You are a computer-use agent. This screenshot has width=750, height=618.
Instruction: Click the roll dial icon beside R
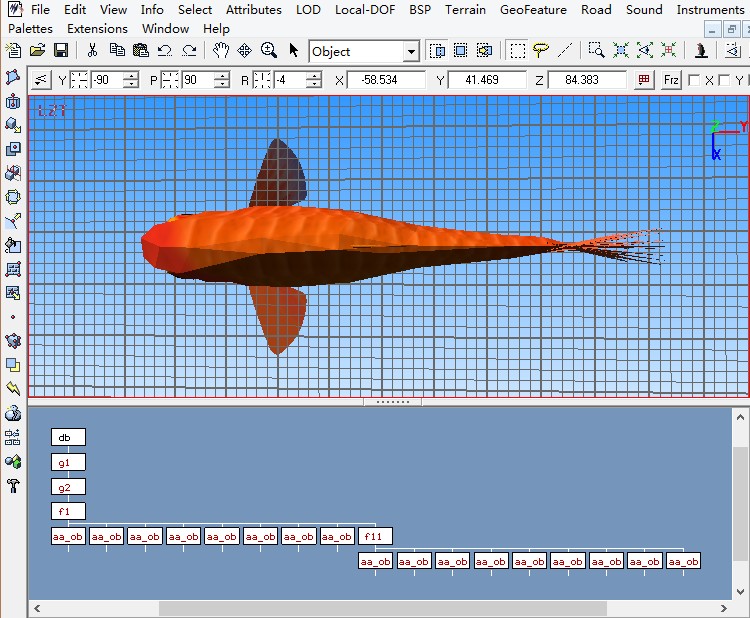pos(262,80)
